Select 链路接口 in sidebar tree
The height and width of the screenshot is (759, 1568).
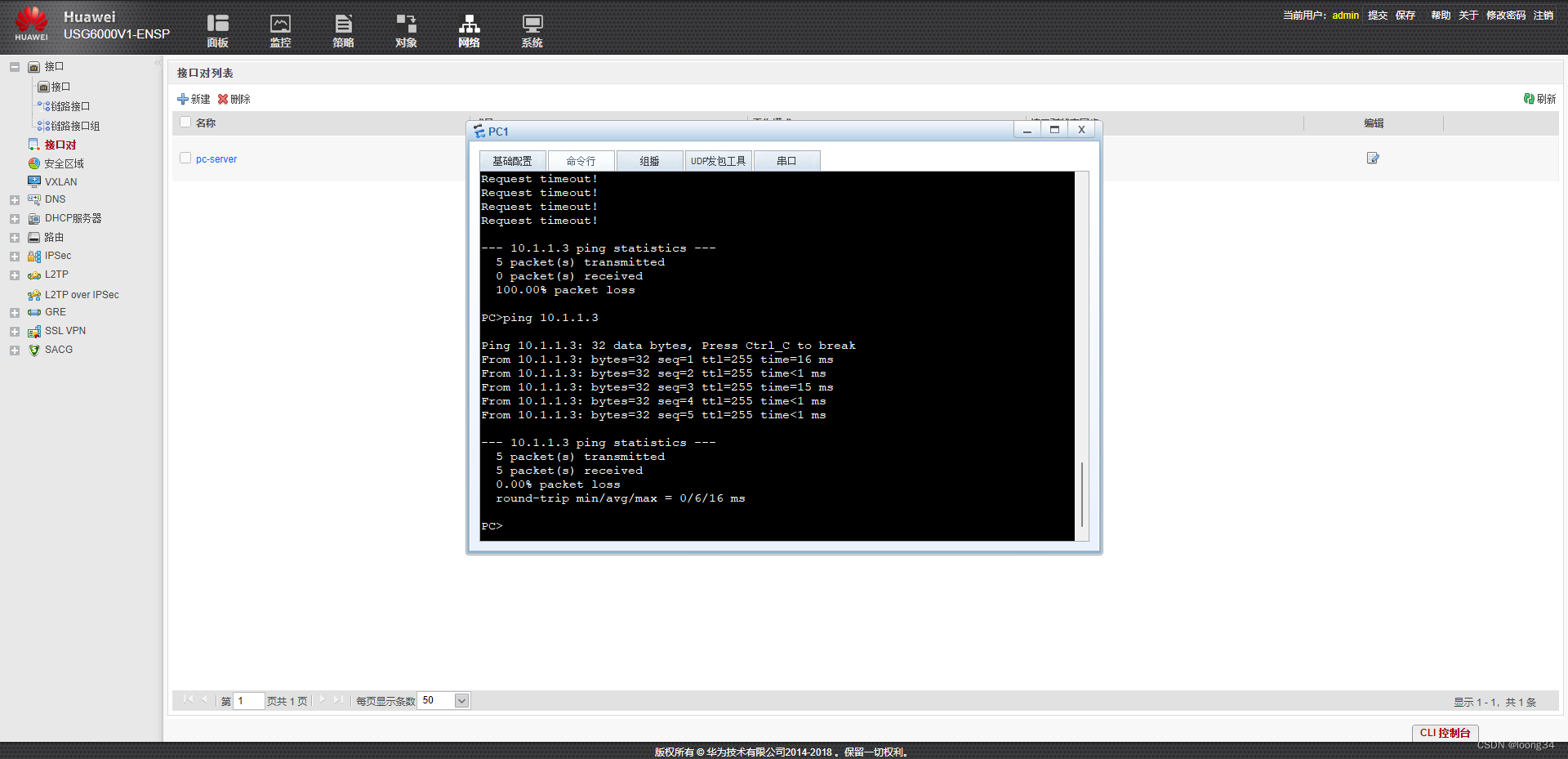[x=70, y=106]
